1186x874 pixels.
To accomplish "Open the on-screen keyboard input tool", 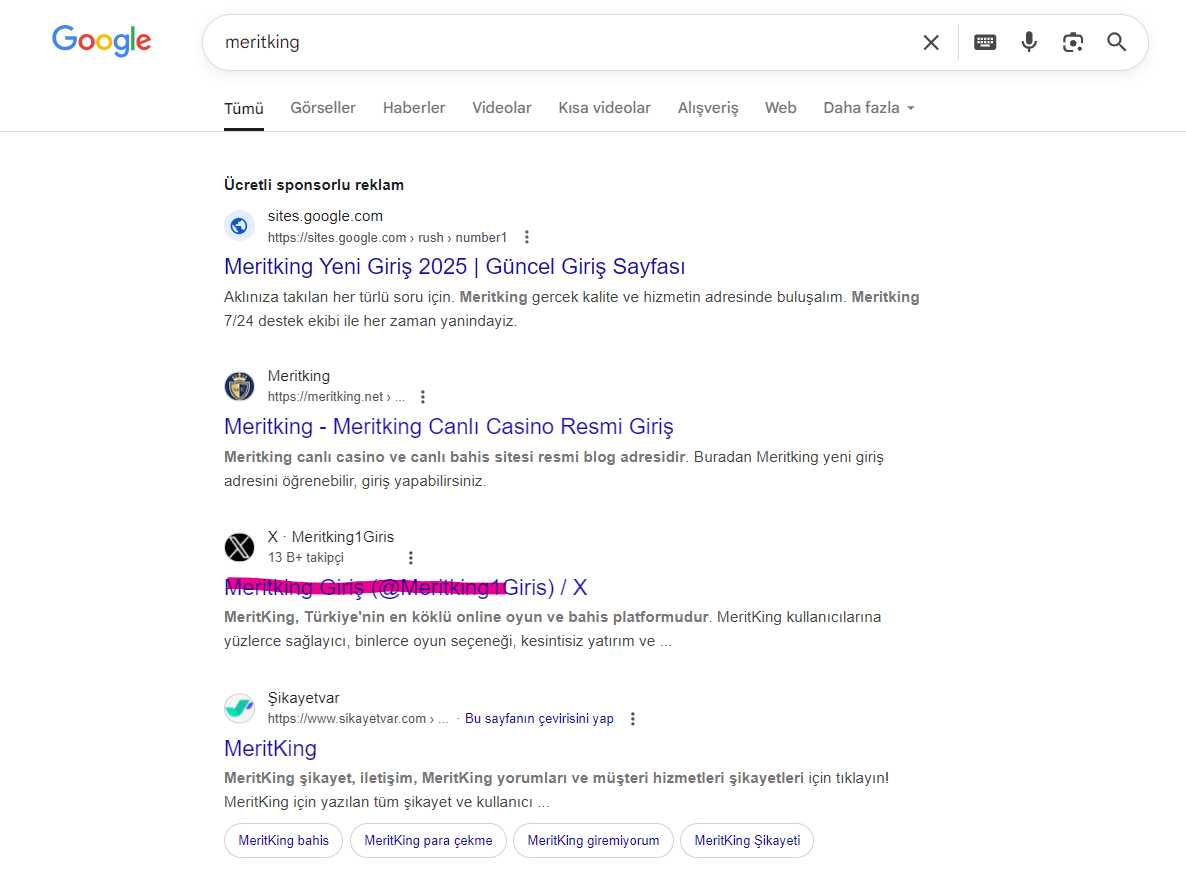I will 985,42.
